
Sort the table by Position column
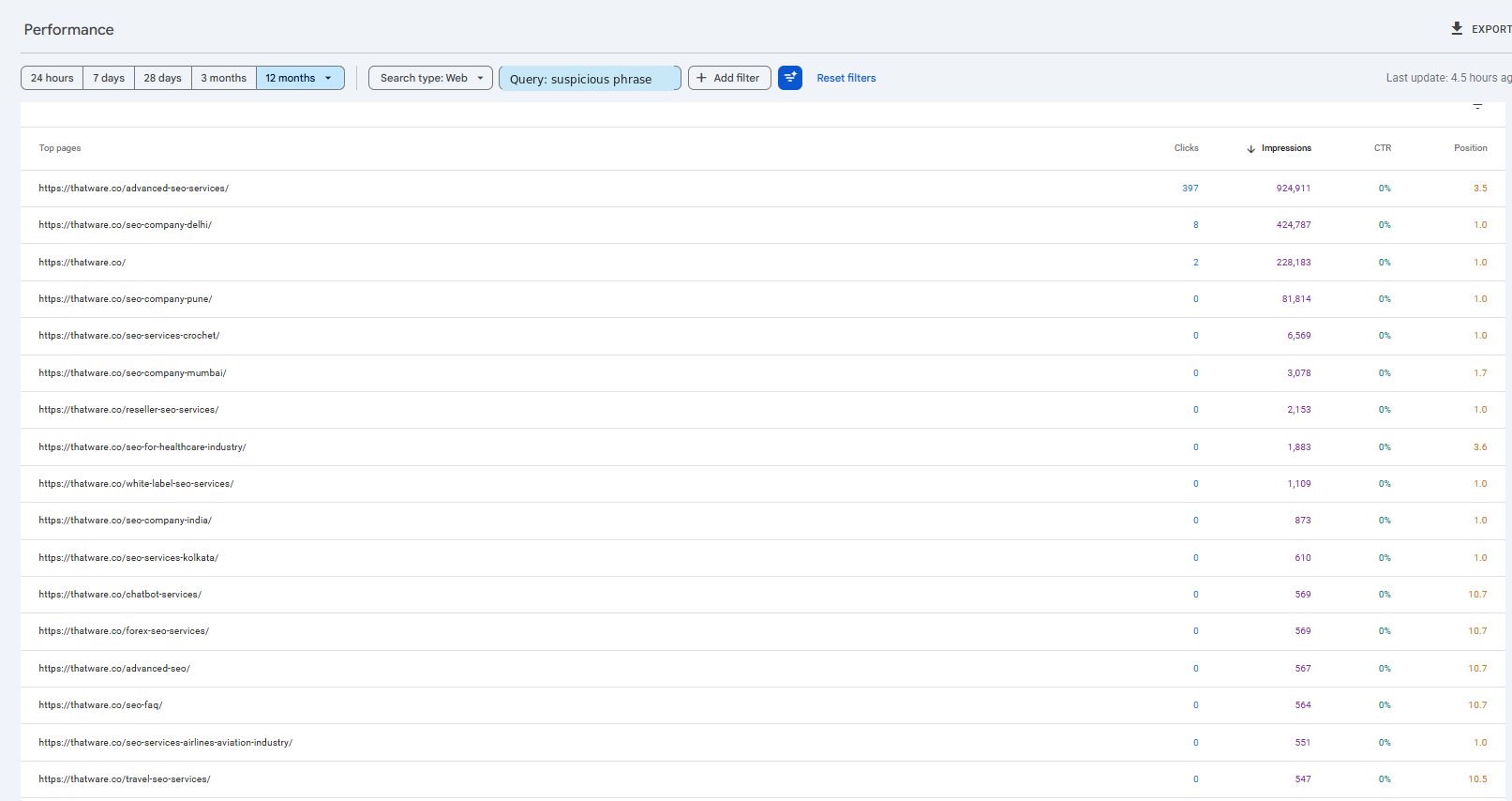click(x=1471, y=148)
